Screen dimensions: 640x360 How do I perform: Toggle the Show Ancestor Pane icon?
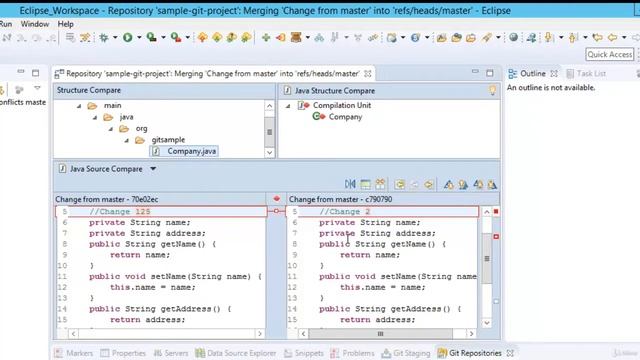[x=365, y=184]
